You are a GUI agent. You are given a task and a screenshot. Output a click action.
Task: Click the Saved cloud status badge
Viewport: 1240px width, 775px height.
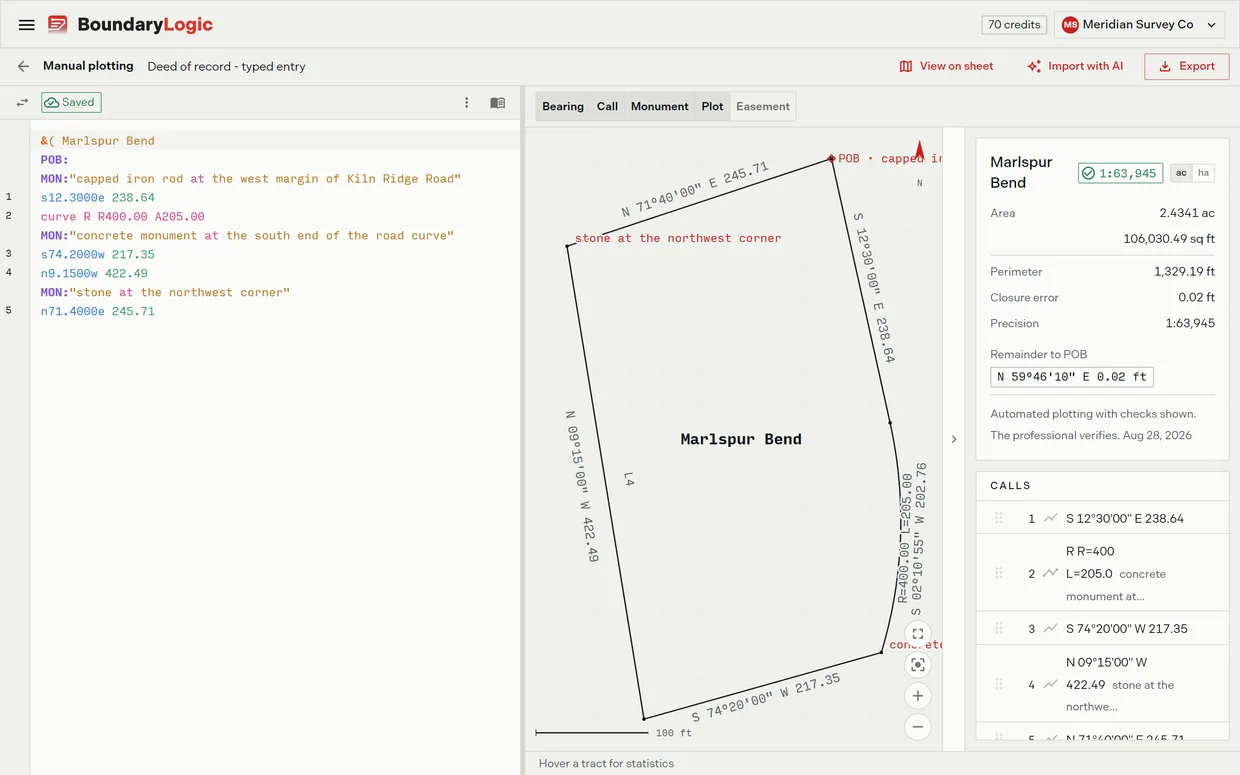tap(71, 102)
